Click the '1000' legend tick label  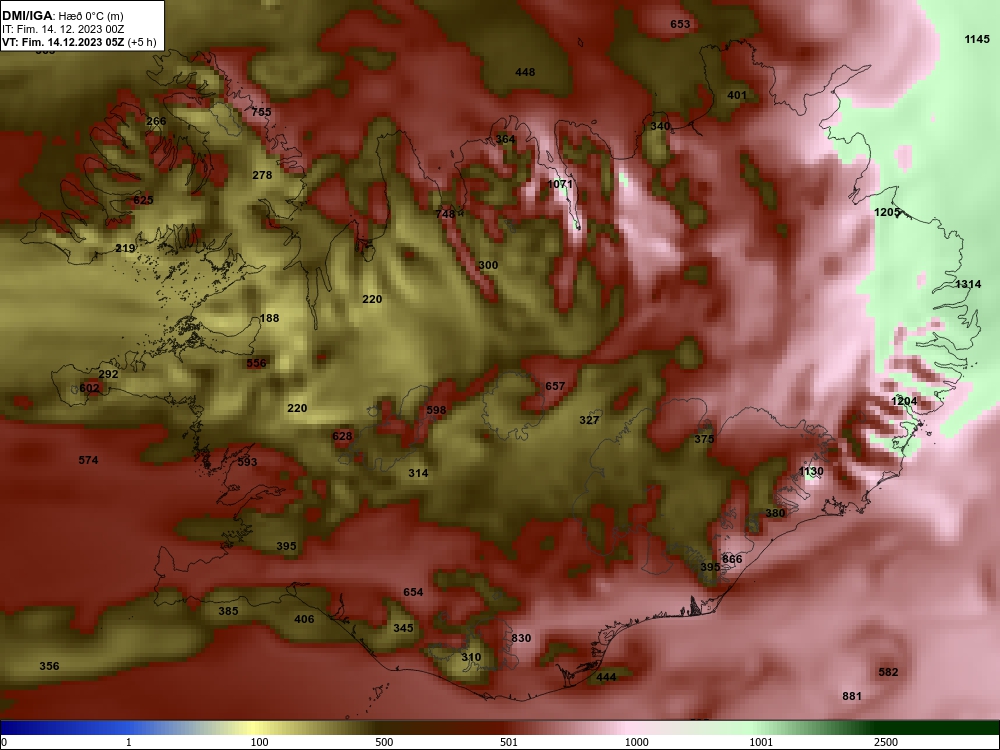click(x=636, y=742)
